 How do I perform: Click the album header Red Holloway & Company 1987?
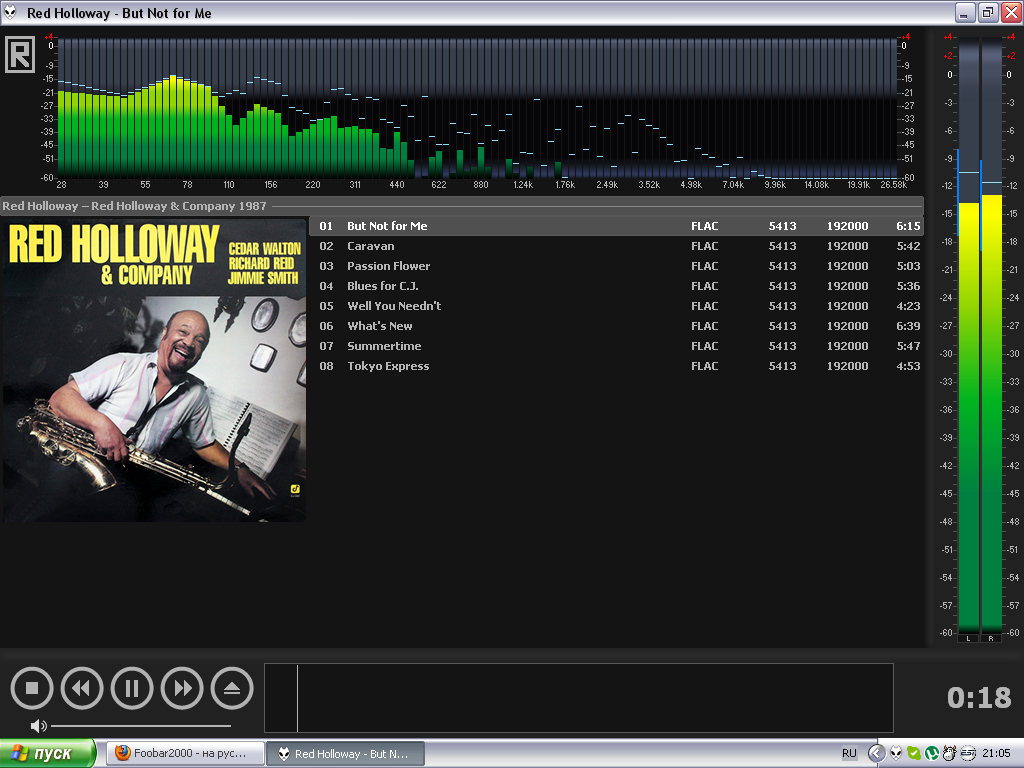point(462,206)
